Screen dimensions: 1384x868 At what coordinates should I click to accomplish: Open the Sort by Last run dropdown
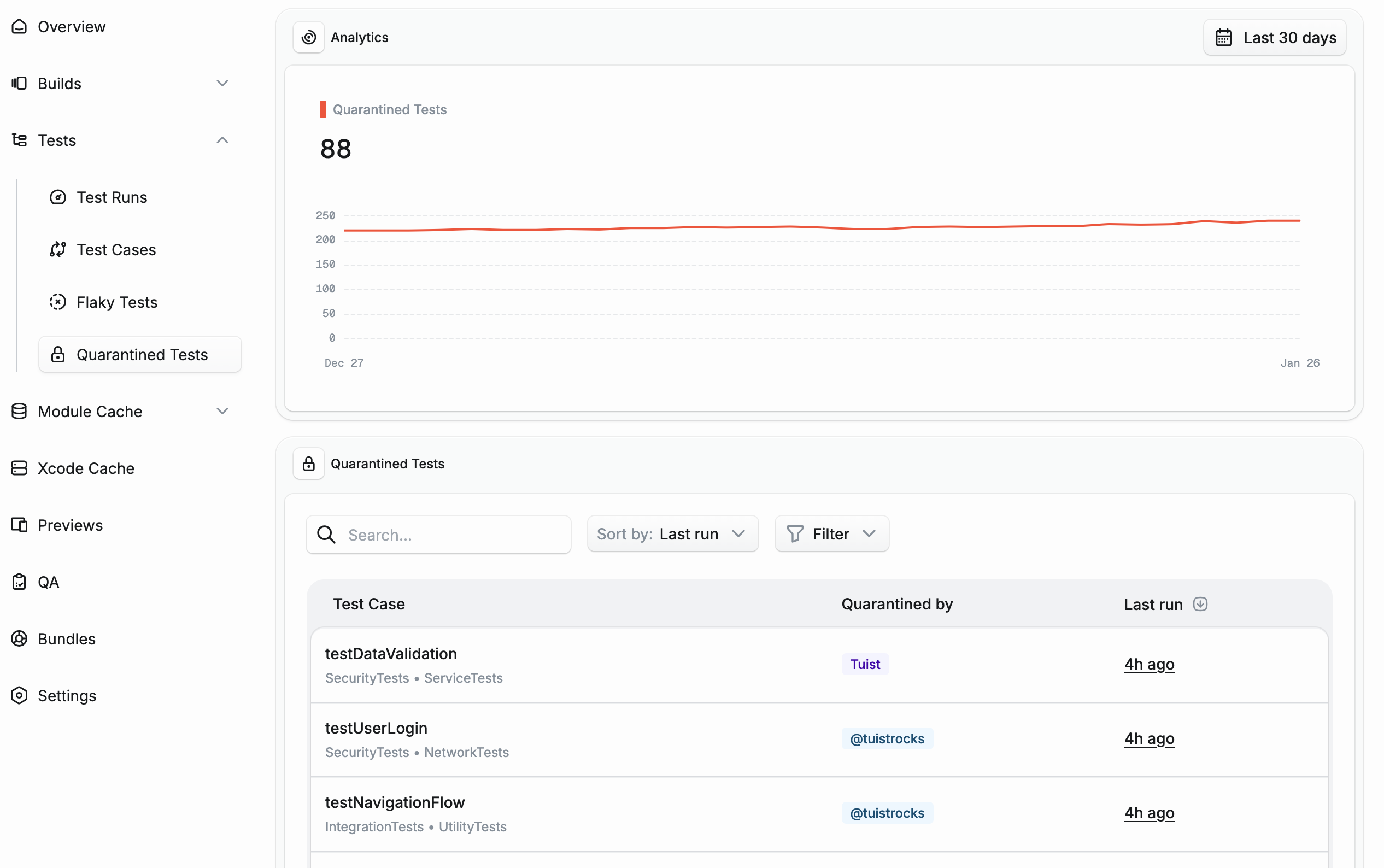coord(672,533)
